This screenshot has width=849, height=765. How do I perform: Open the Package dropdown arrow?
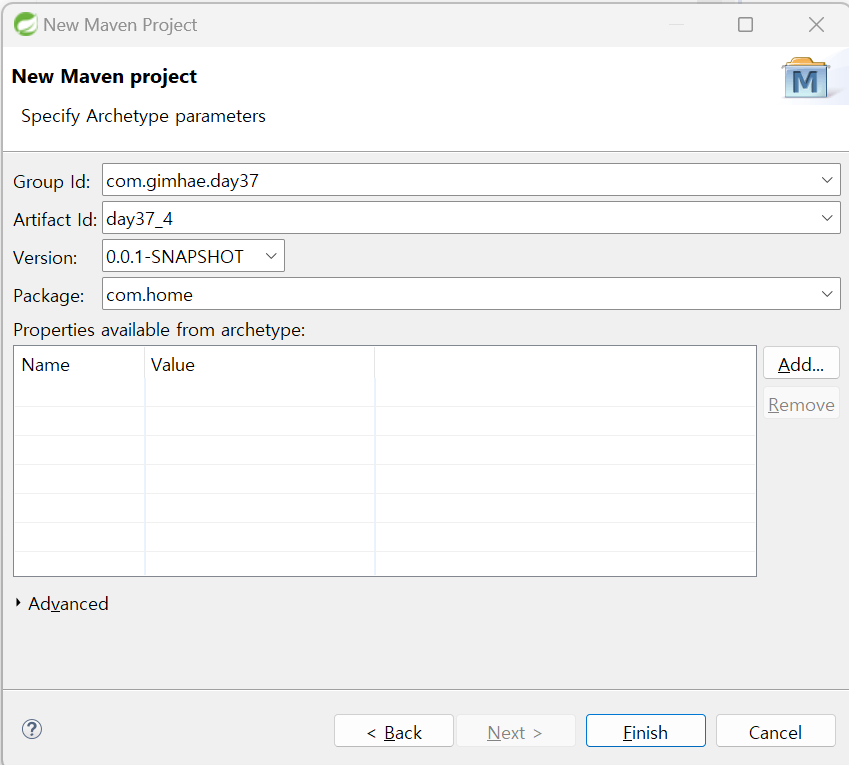827,294
